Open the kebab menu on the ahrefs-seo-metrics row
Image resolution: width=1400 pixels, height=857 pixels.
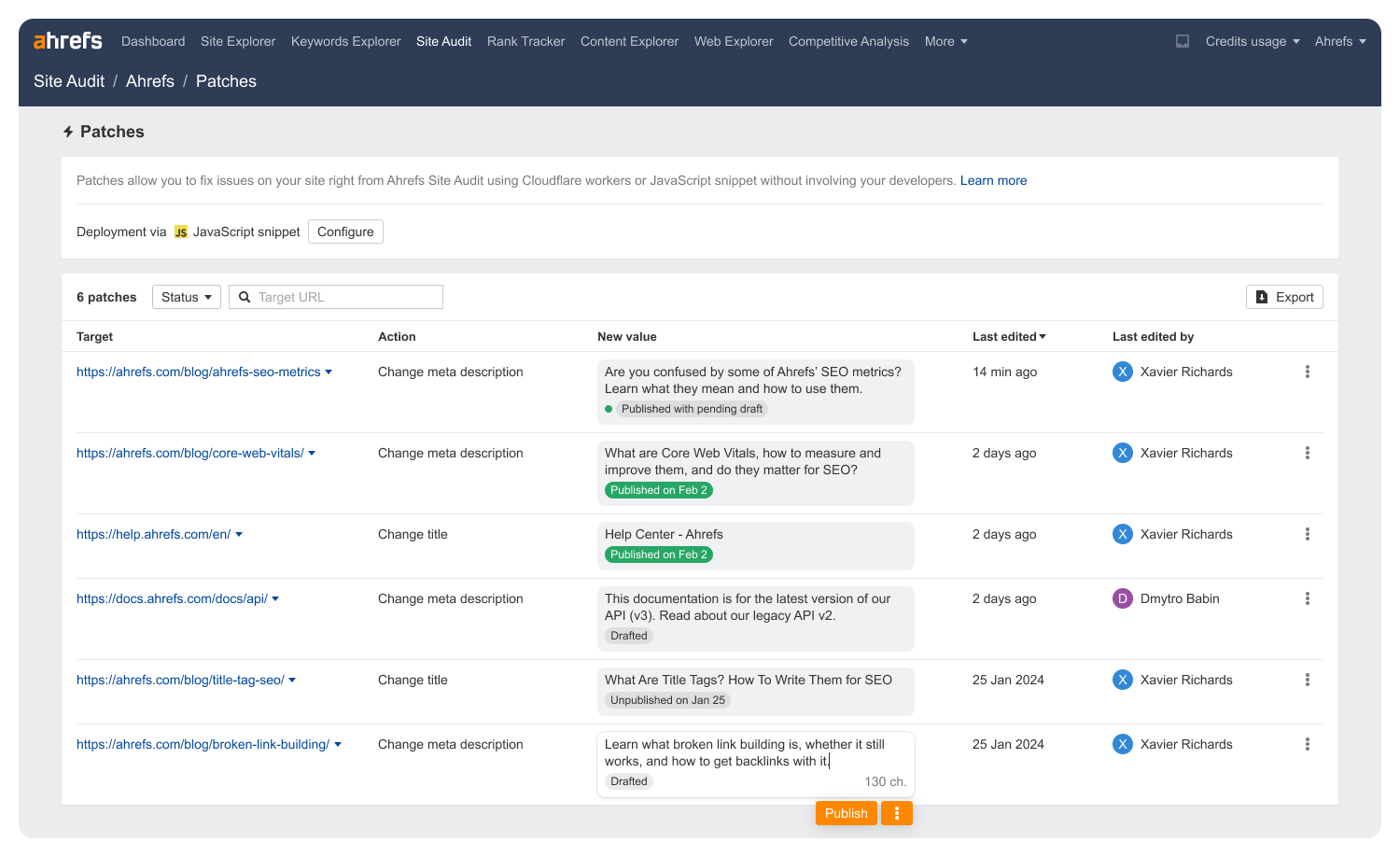pos(1308,371)
